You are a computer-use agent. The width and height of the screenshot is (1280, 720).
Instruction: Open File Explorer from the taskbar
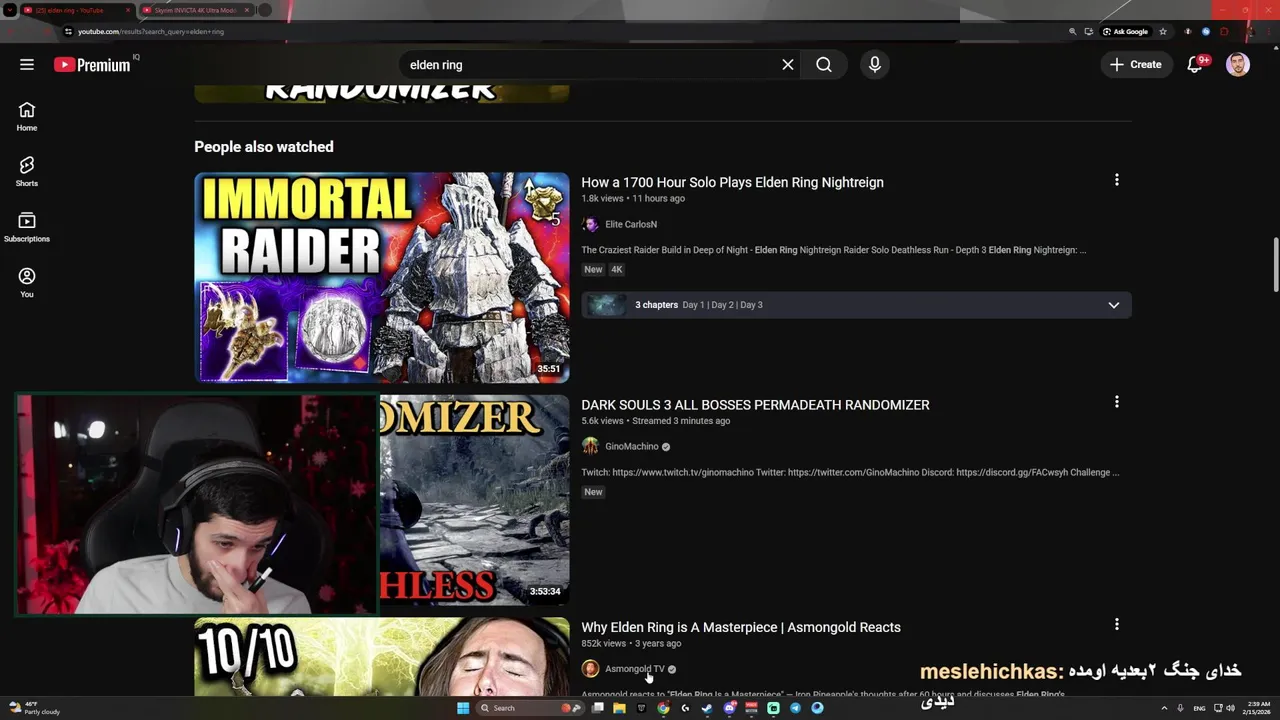[x=619, y=708]
